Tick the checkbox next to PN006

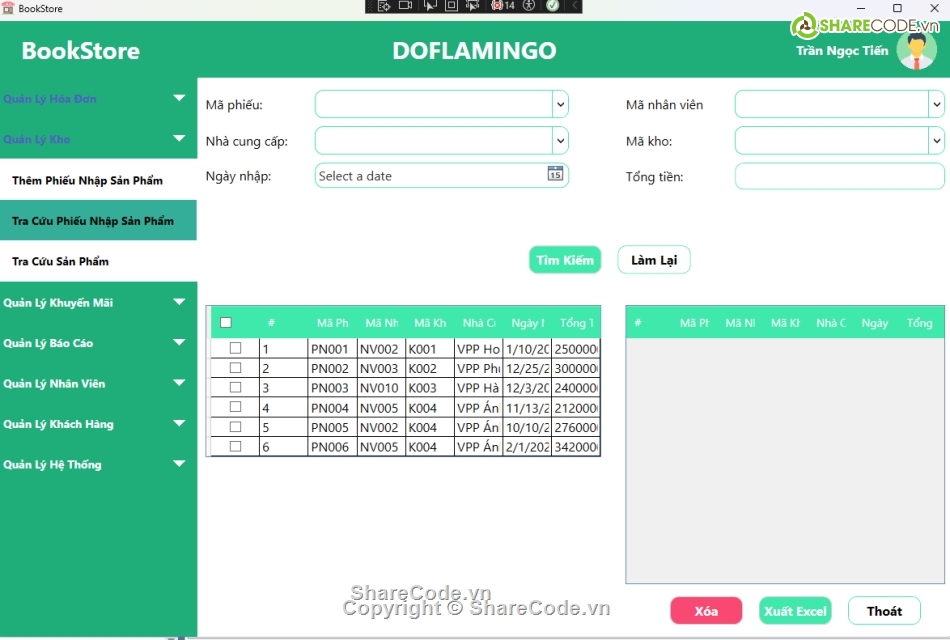click(x=235, y=447)
